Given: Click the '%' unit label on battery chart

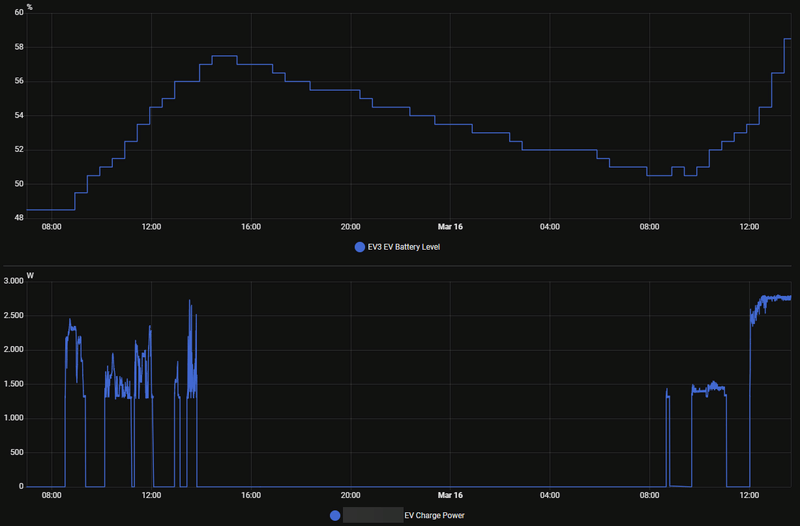Looking at the screenshot, I should [30, 7].
